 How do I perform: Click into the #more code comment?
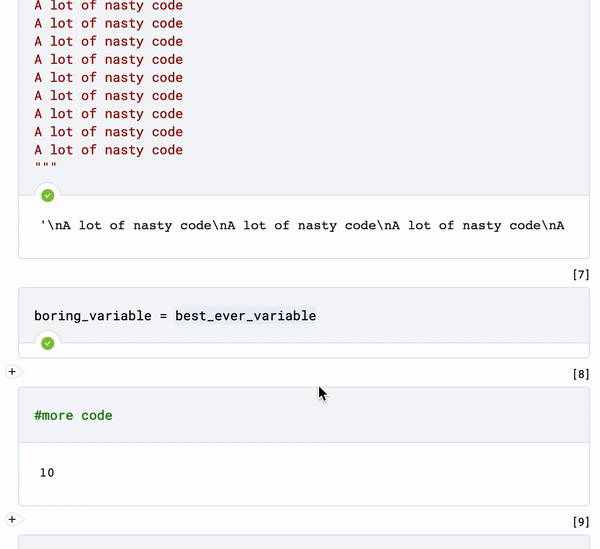(x=73, y=415)
